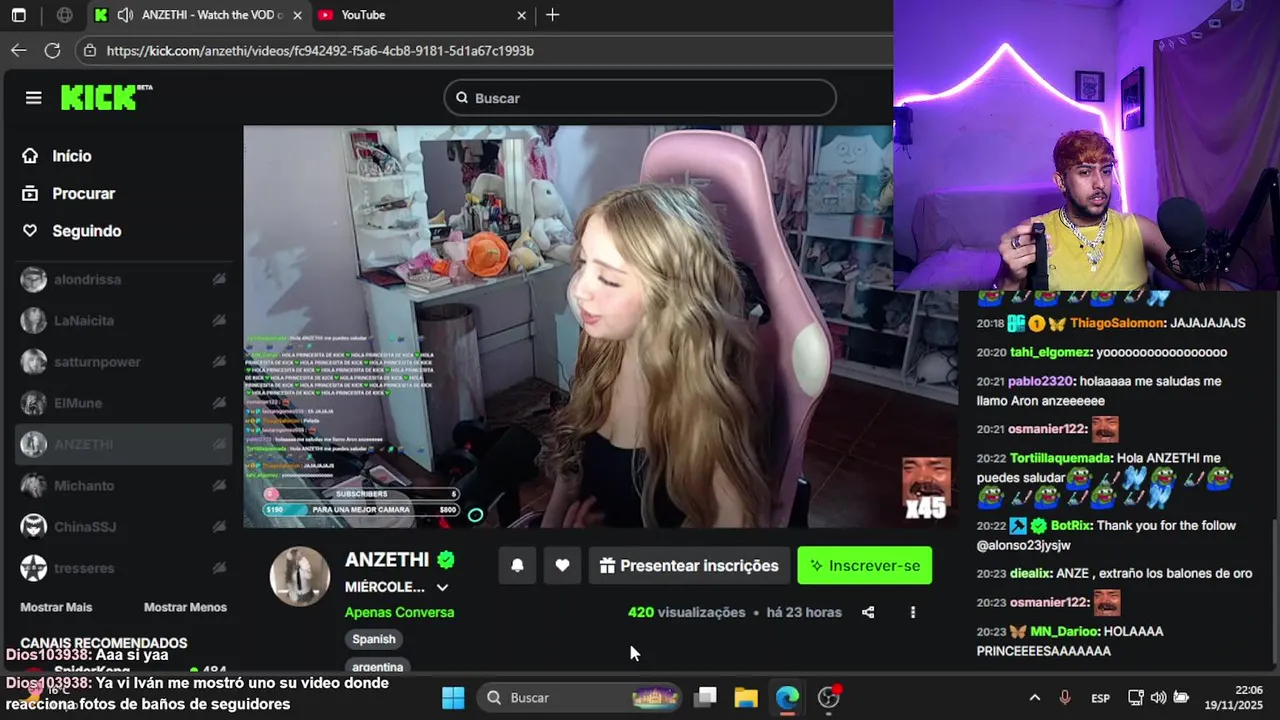The image size is (1280, 720).
Task: Click offline icon beside Michanto
Action: (x=219, y=485)
